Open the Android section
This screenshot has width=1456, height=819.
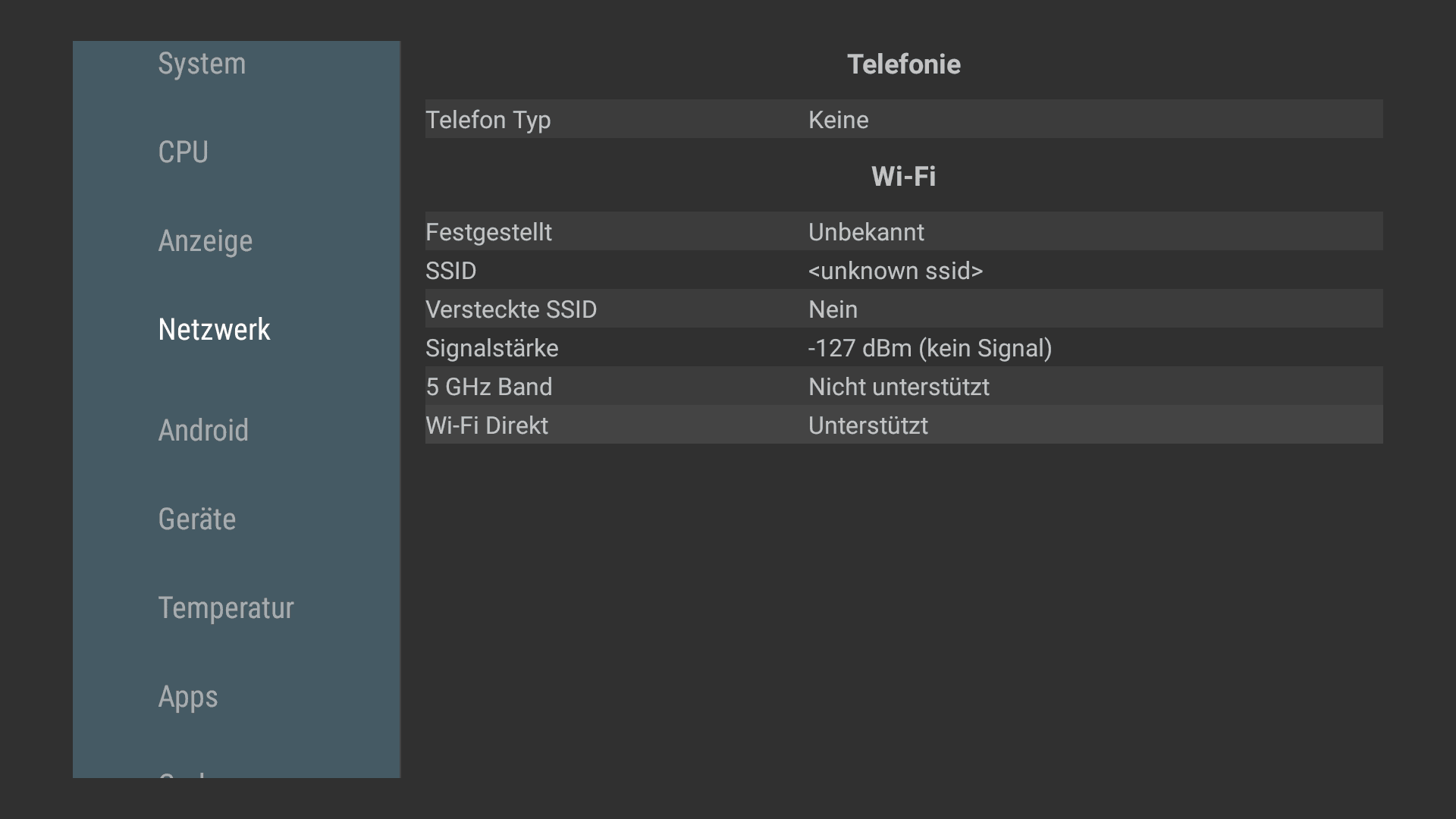click(x=203, y=431)
